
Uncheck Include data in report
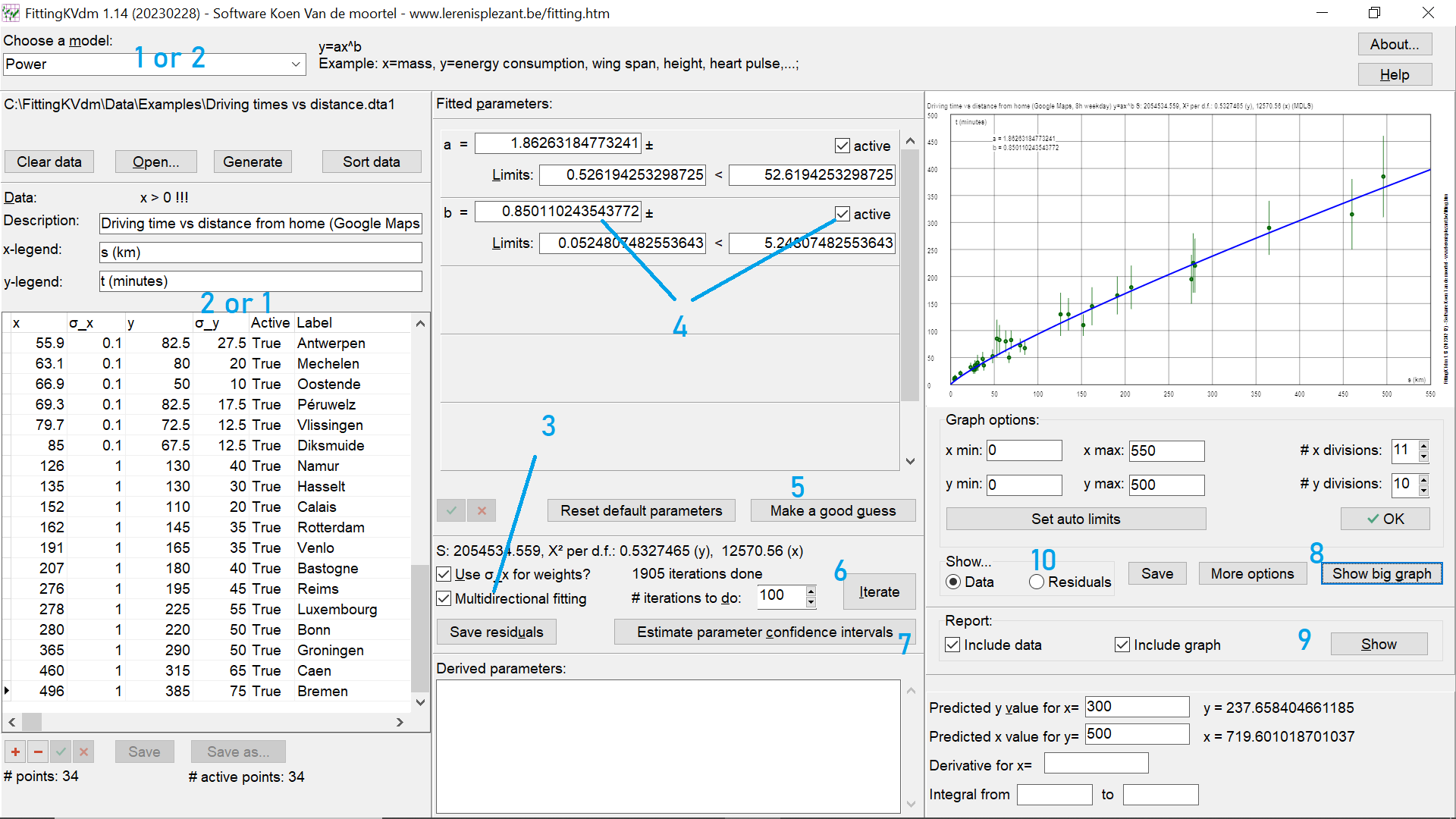(x=953, y=645)
